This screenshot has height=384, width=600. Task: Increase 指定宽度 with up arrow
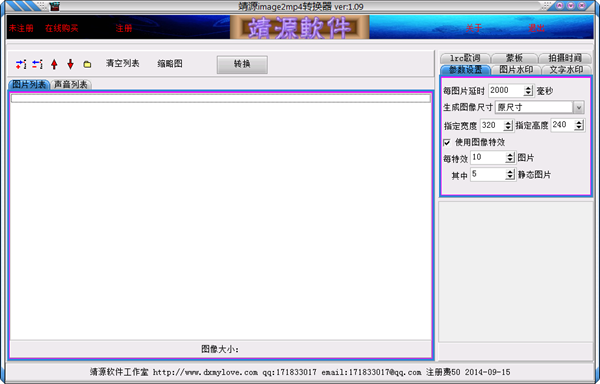pos(508,123)
